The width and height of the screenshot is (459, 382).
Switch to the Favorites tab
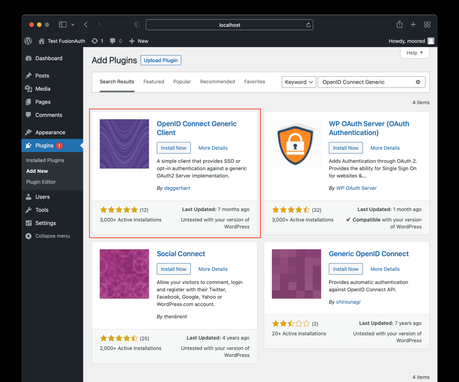point(254,82)
